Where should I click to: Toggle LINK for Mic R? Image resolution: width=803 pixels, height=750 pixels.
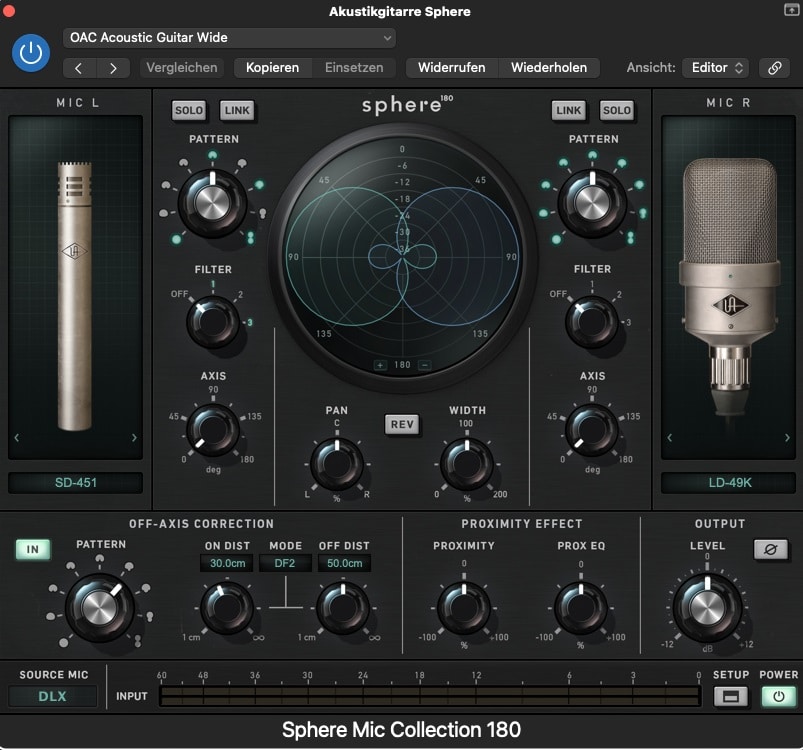click(x=568, y=111)
